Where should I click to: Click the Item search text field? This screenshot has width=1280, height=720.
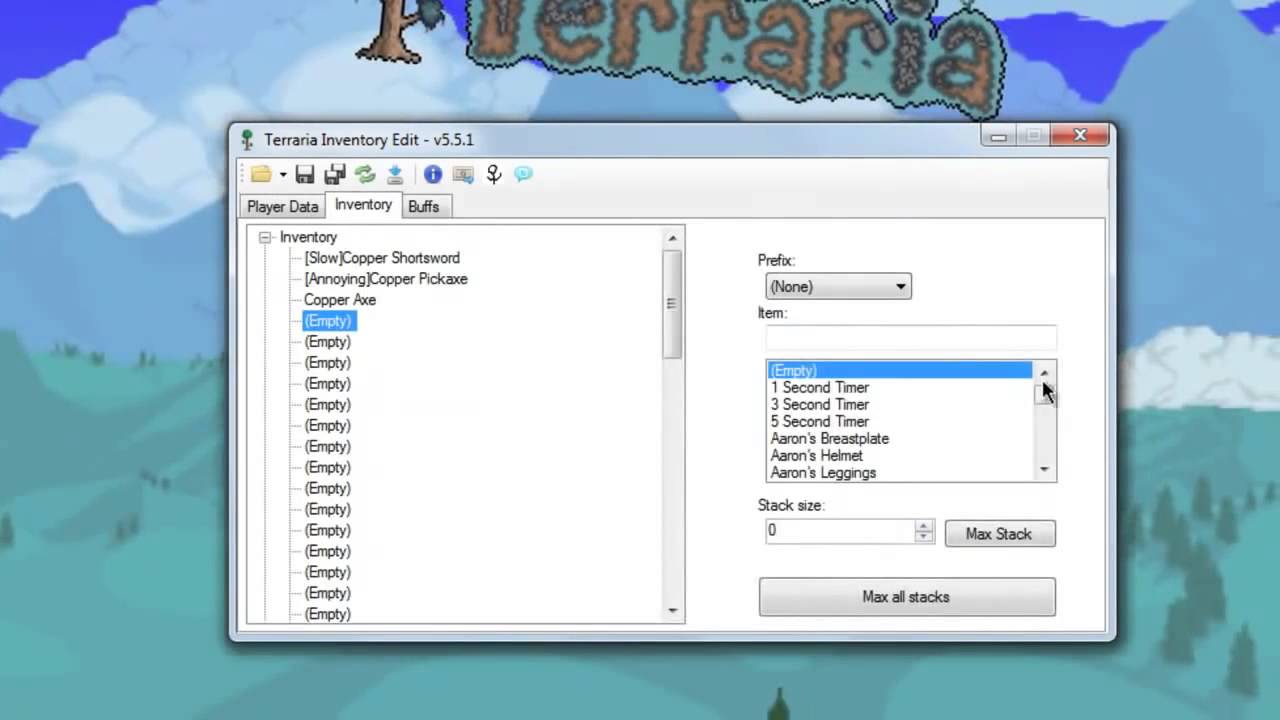(910, 337)
